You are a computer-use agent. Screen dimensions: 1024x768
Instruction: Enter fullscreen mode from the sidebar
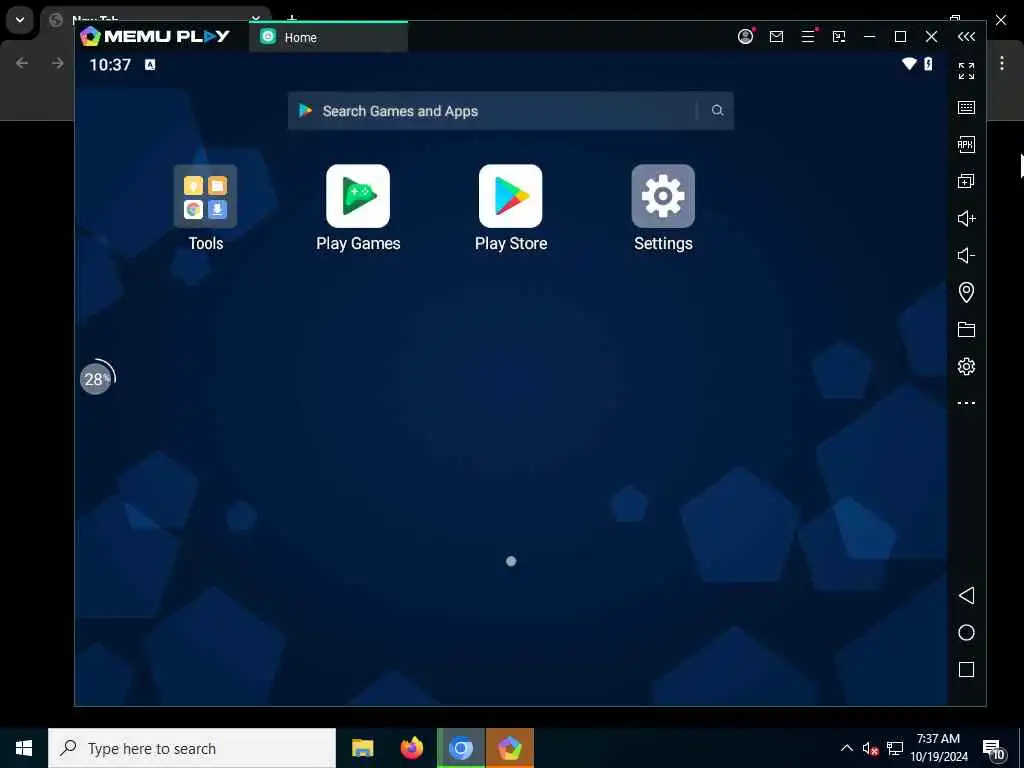coord(967,71)
